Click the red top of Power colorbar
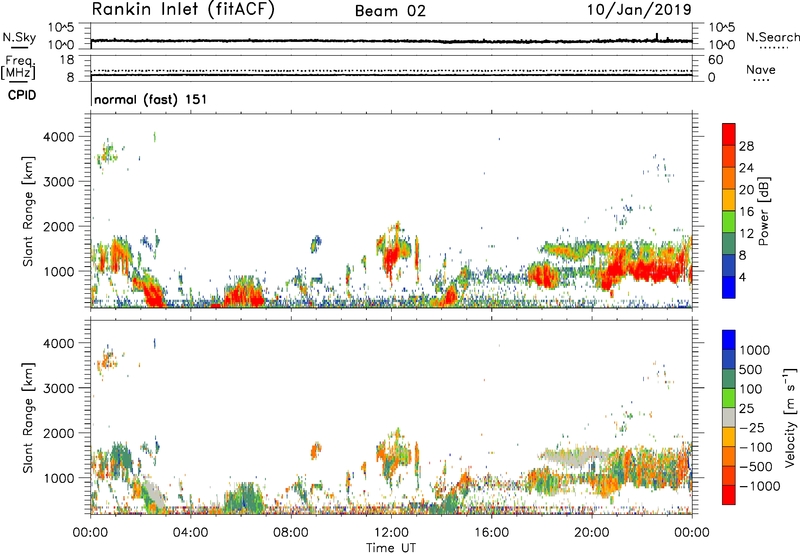 [x=729, y=134]
